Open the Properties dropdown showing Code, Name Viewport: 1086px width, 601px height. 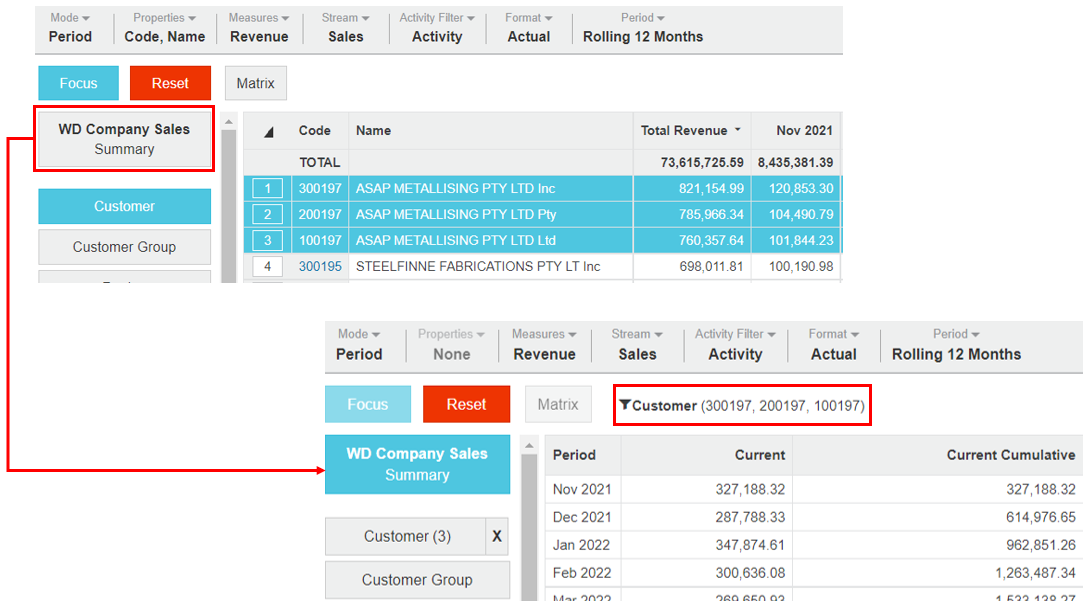tap(164, 27)
